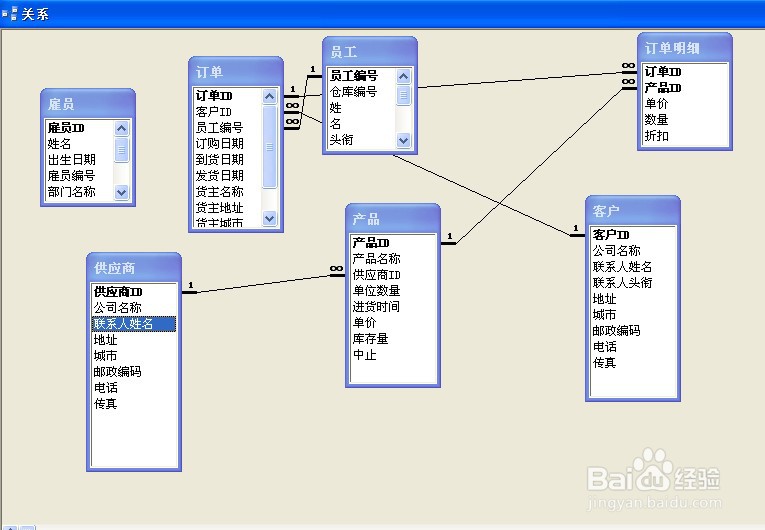The image size is (765, 530).
Task: Select 订单ID field in 订单明细 table
Action: (x=684, y=72)
